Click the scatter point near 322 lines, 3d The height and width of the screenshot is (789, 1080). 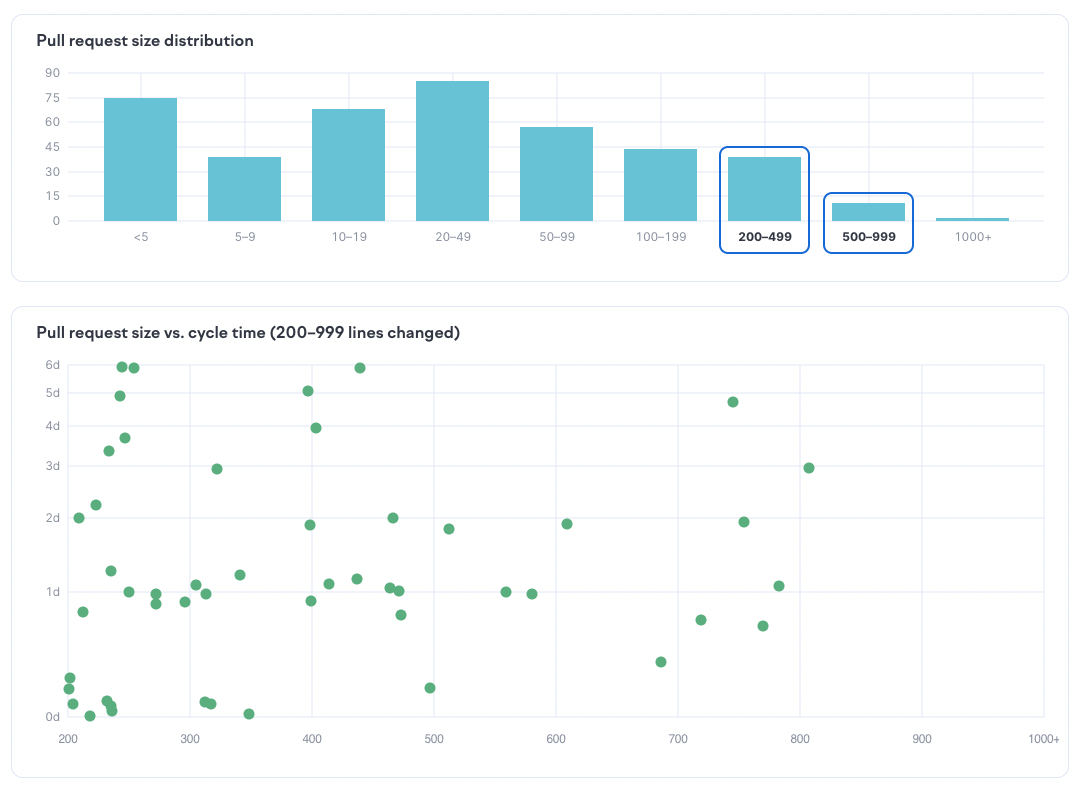[x=217, y=469]
